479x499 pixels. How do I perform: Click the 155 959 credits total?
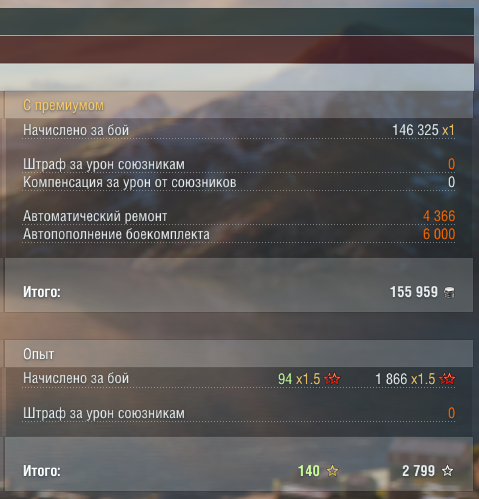(x=414, y=292)
